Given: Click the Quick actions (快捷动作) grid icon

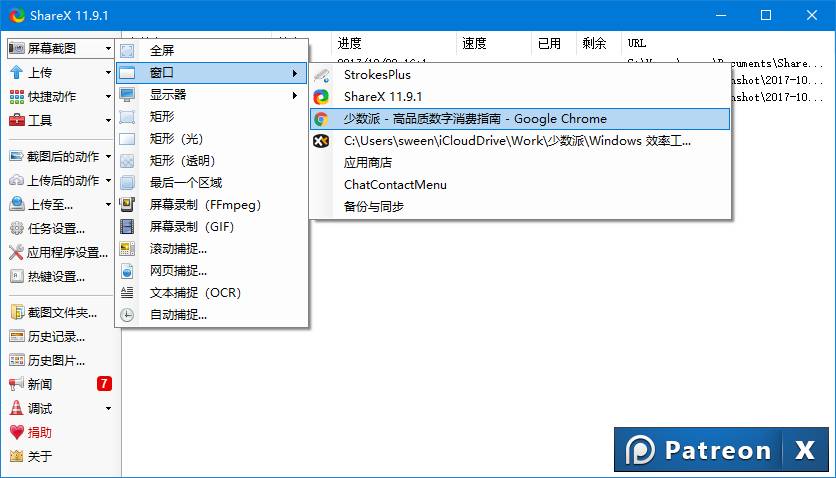Looking at the screenshot, I should click(x=17, y=96).
